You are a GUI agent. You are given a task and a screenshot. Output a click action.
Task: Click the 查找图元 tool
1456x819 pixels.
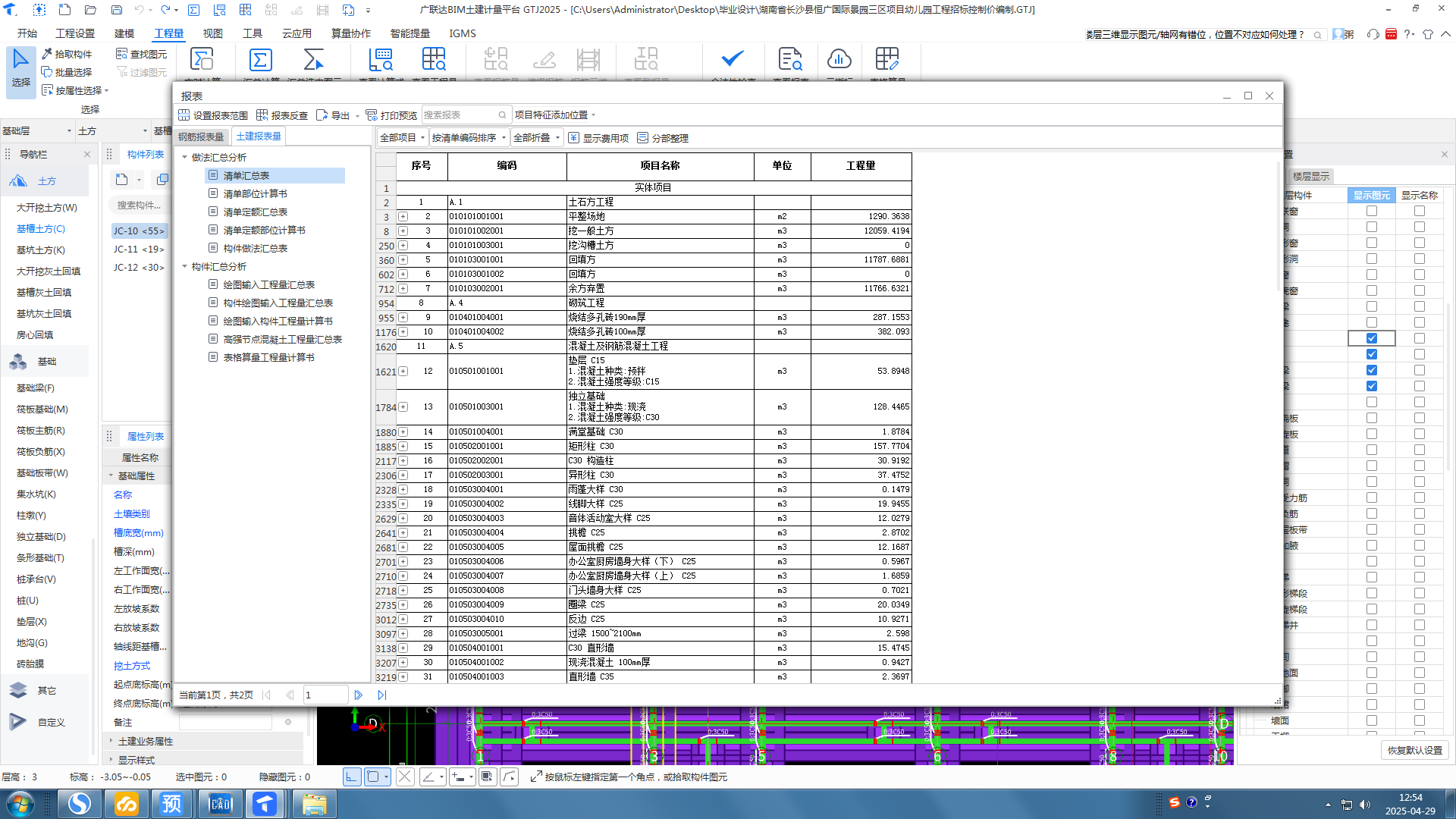click(x=142, y=54)
